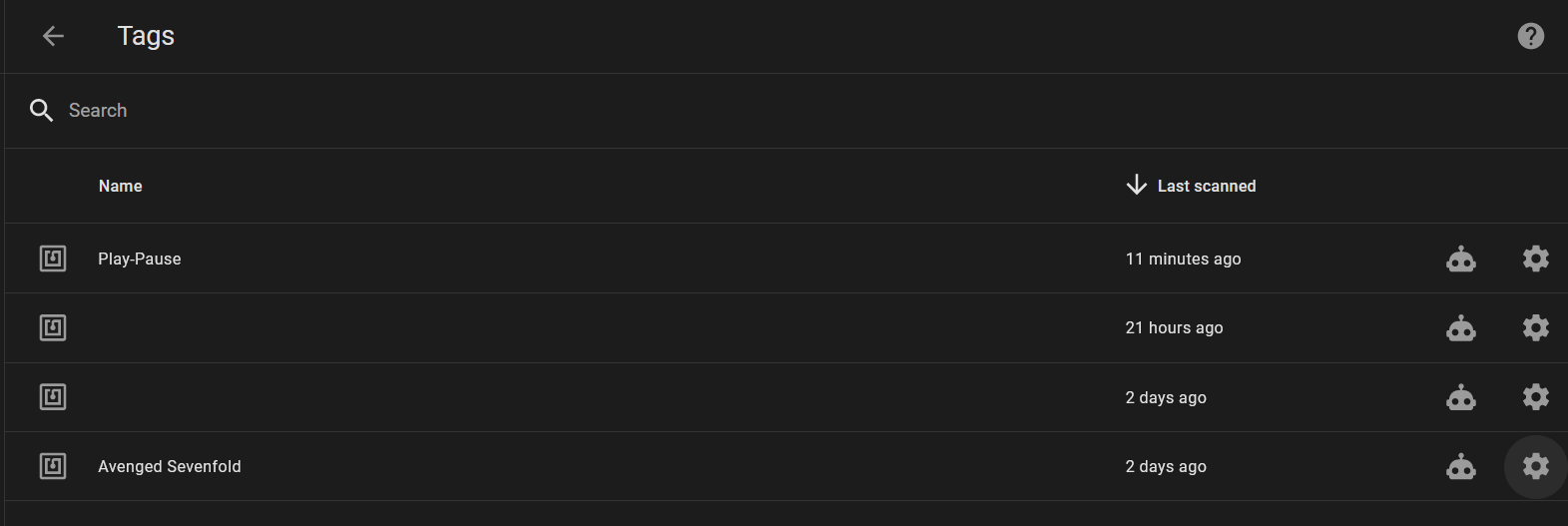
Task: Click the 11 minutes ago timestamp
Action: (1183, 259)
